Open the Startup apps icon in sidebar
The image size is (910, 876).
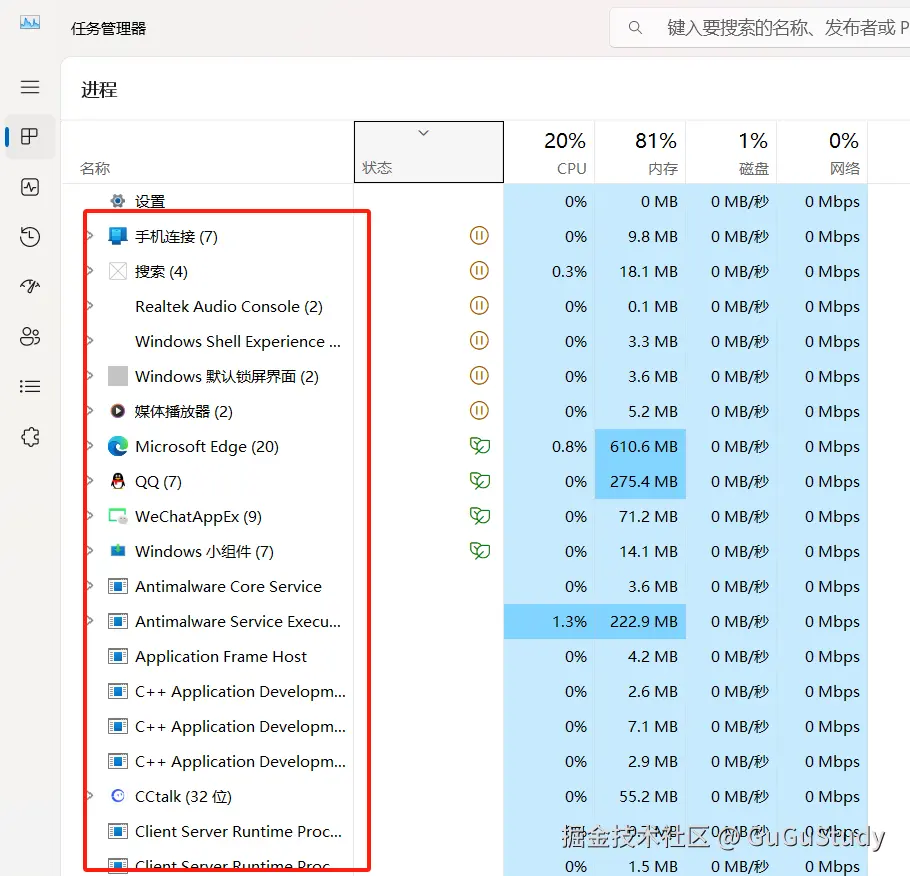pyautogui.click(x=30, y=286)
